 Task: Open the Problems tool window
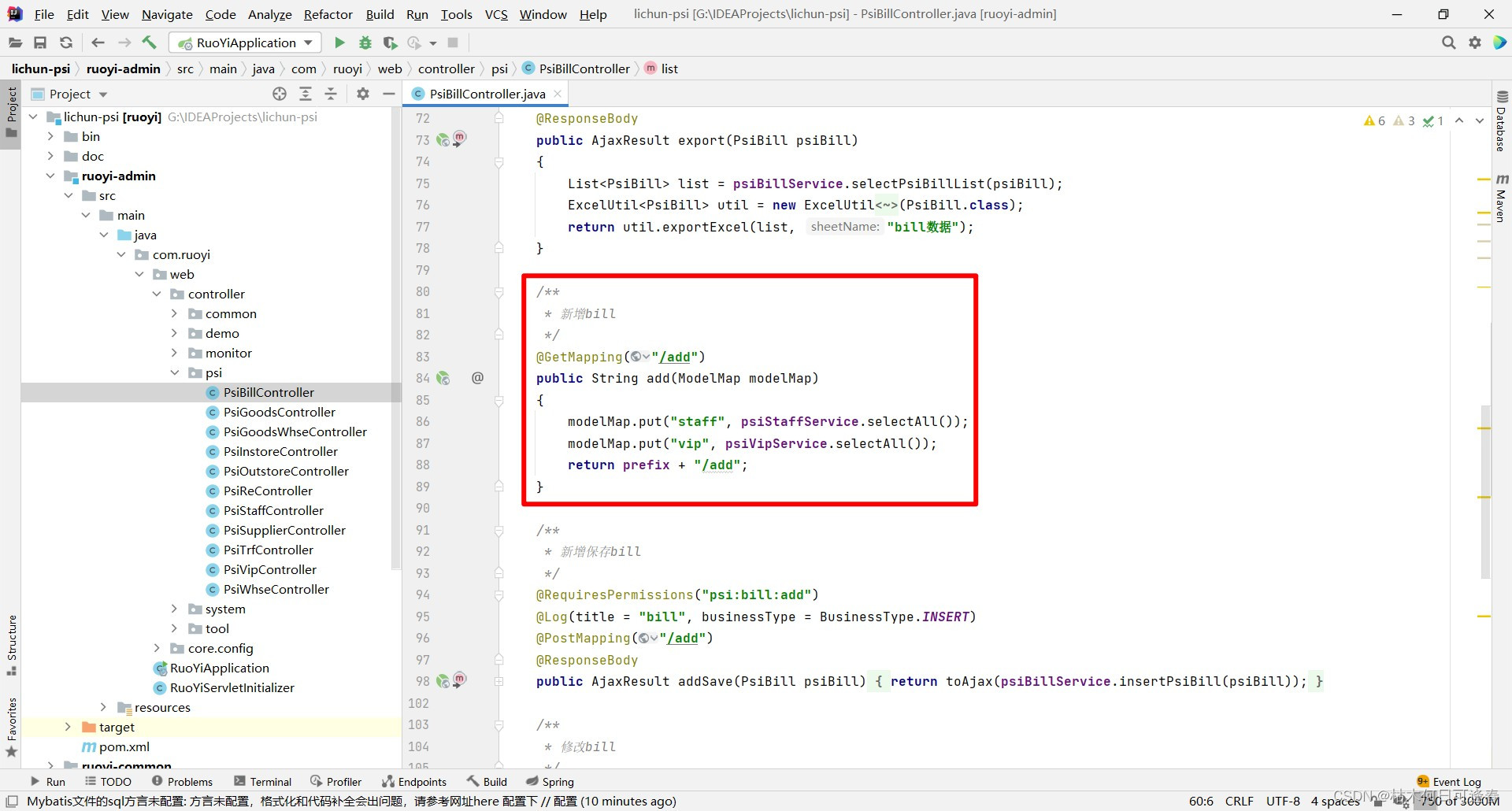pos(182,782)
